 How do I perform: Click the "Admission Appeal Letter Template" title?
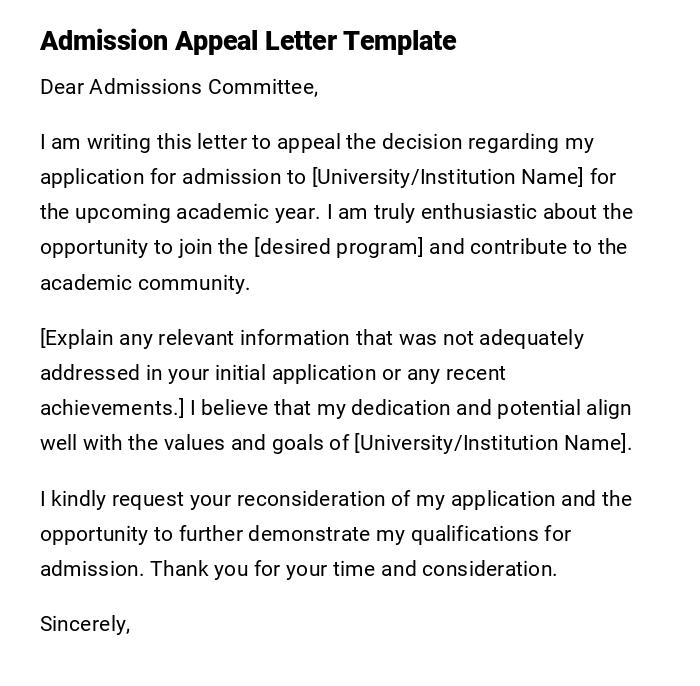[247, 41]
